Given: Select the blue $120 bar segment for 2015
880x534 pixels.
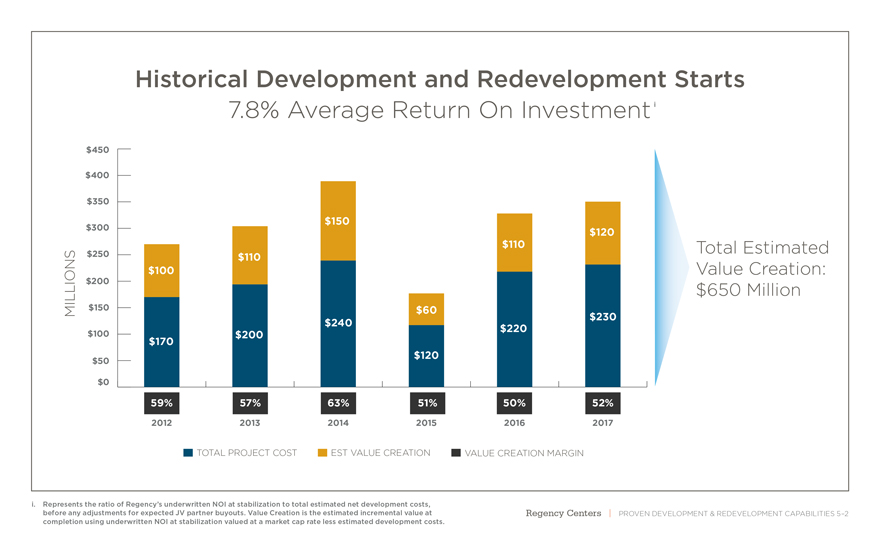Looking at the screenshot, I should pos(426,355).
